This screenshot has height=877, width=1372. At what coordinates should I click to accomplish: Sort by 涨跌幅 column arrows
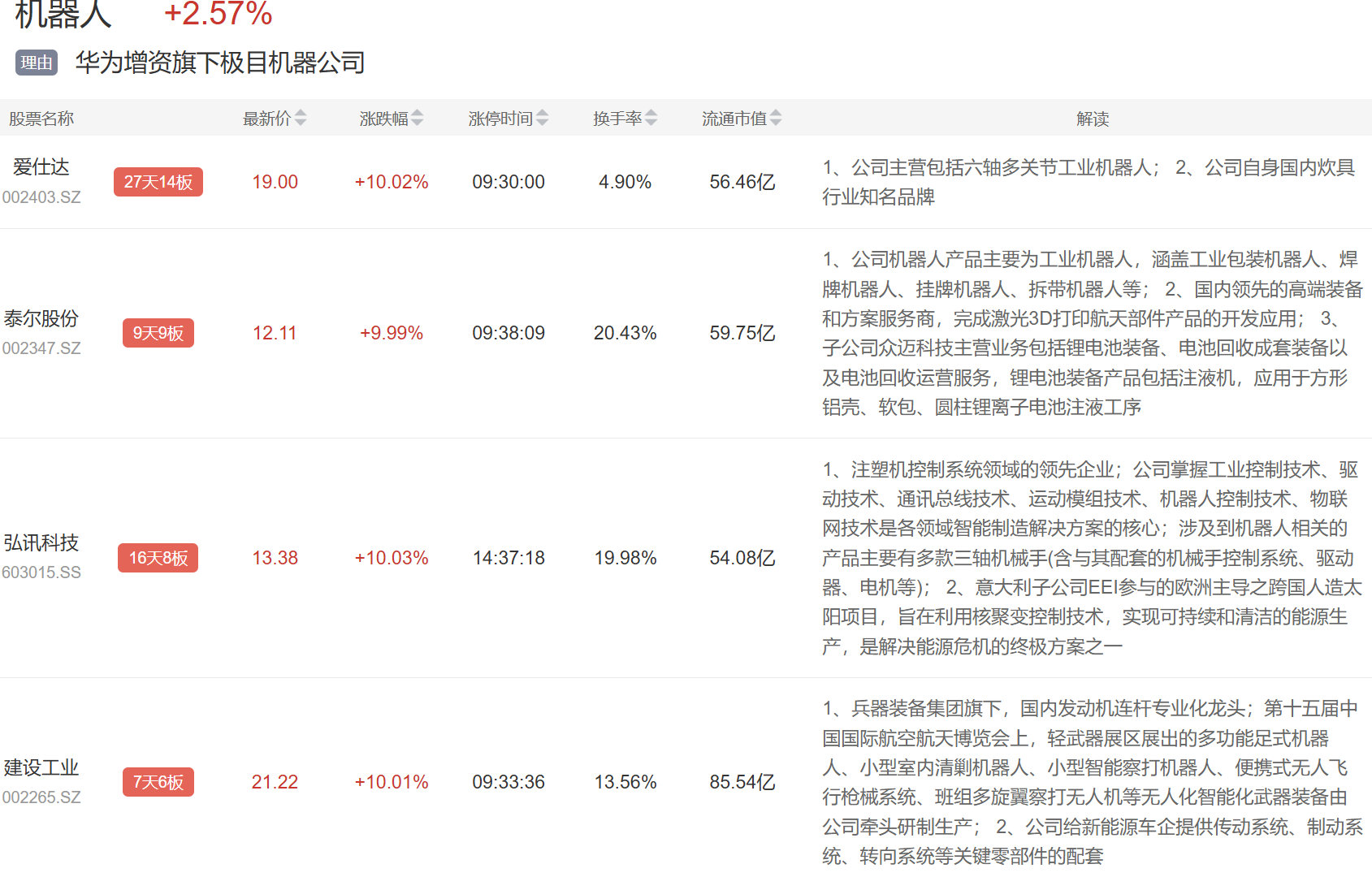417,119
